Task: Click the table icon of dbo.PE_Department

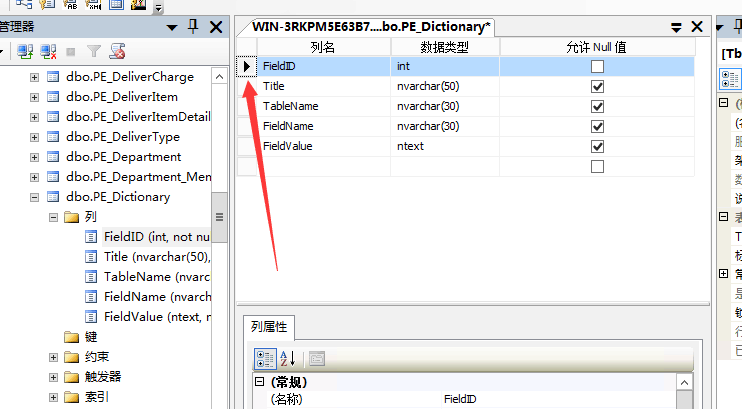Action: [x=53, y=157]
